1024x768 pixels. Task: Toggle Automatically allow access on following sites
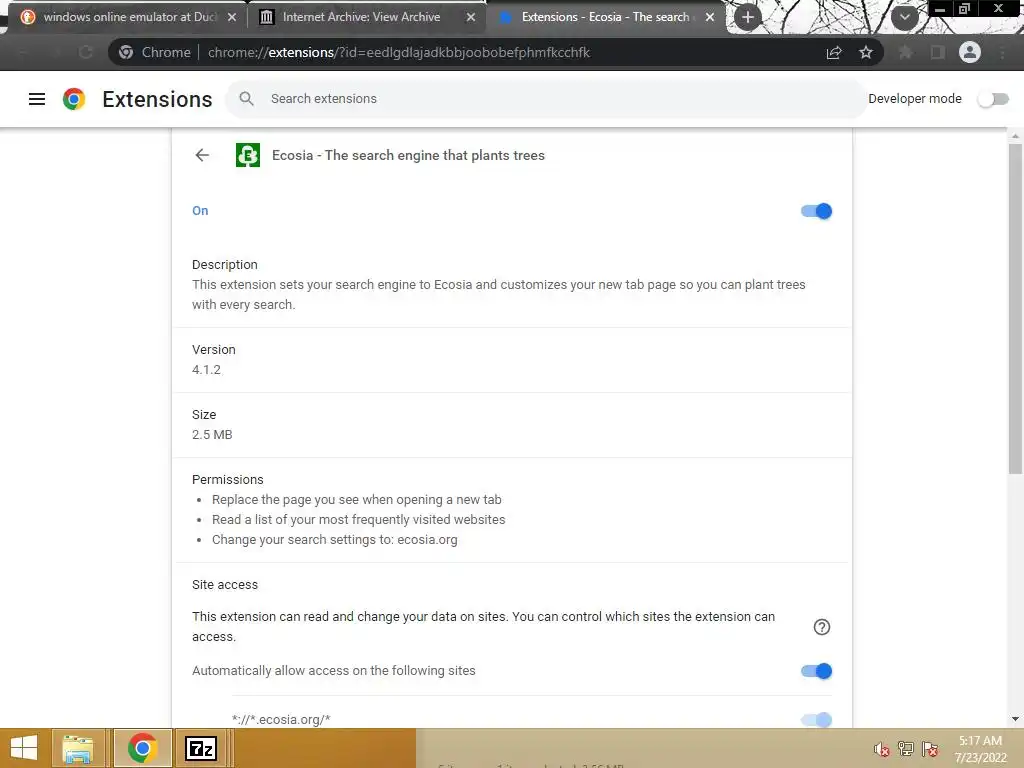pos(816,671)
